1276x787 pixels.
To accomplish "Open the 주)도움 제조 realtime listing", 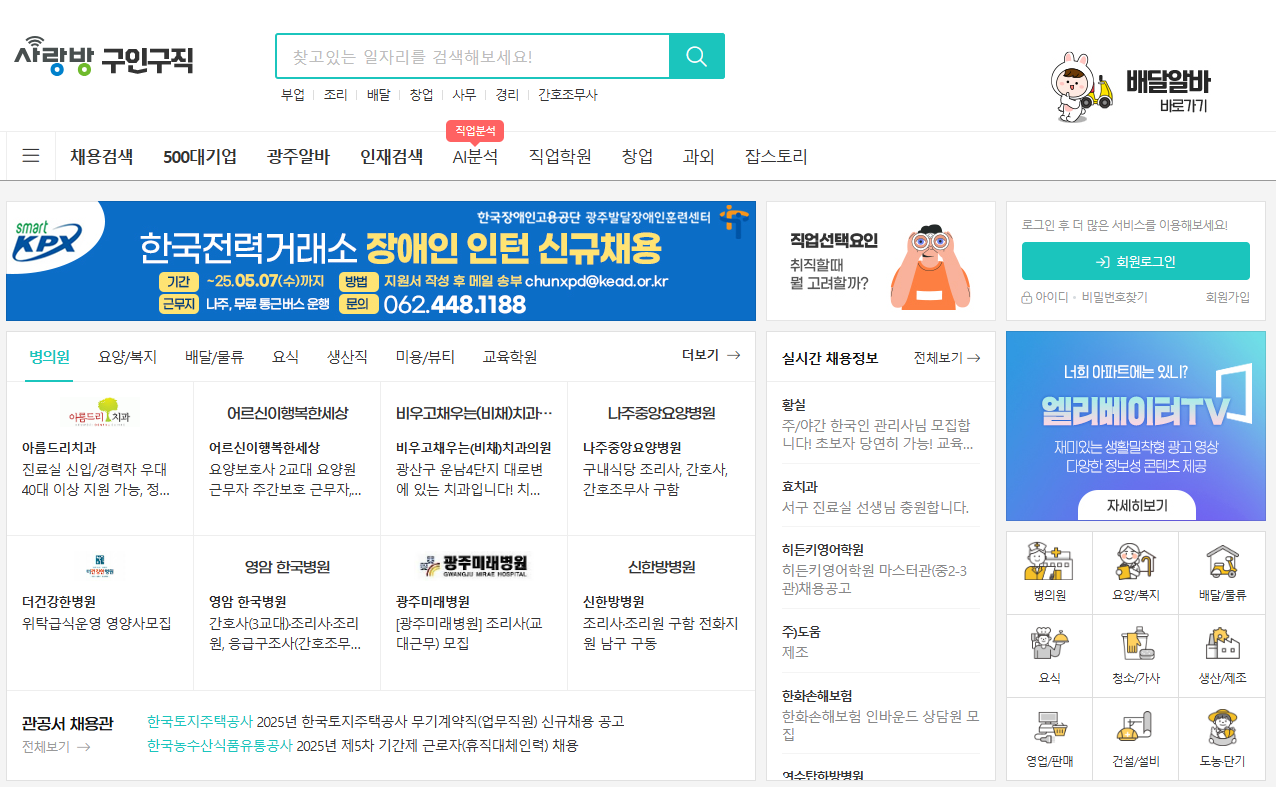I will click(x=880, y=642).
